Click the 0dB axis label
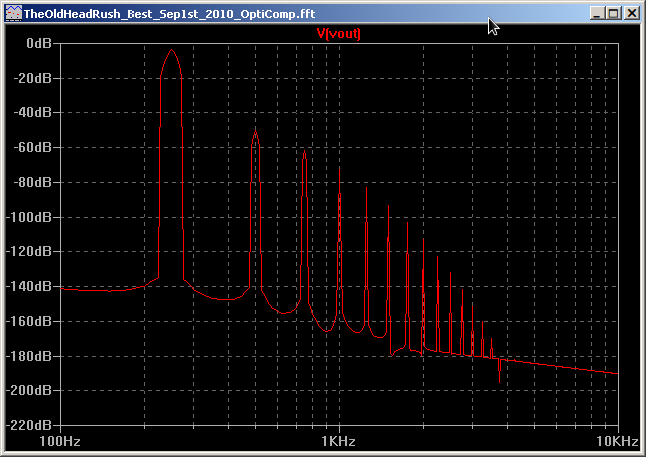The image size is (646, 457). click(39, 43)
